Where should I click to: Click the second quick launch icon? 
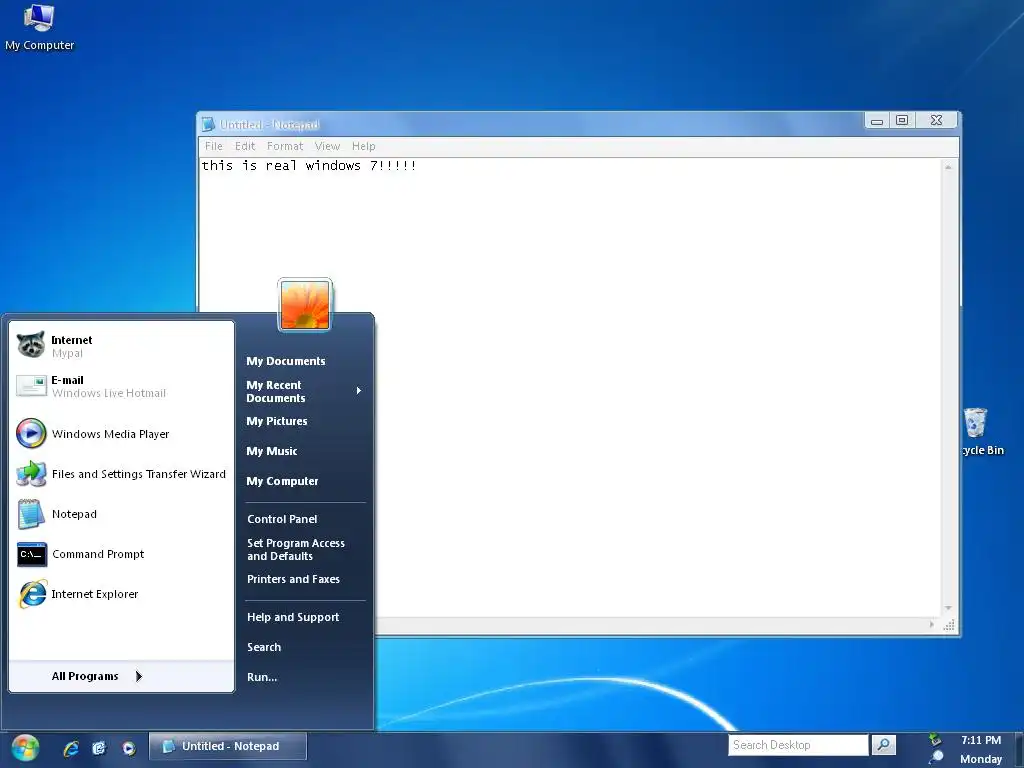(x=99, y=748)
